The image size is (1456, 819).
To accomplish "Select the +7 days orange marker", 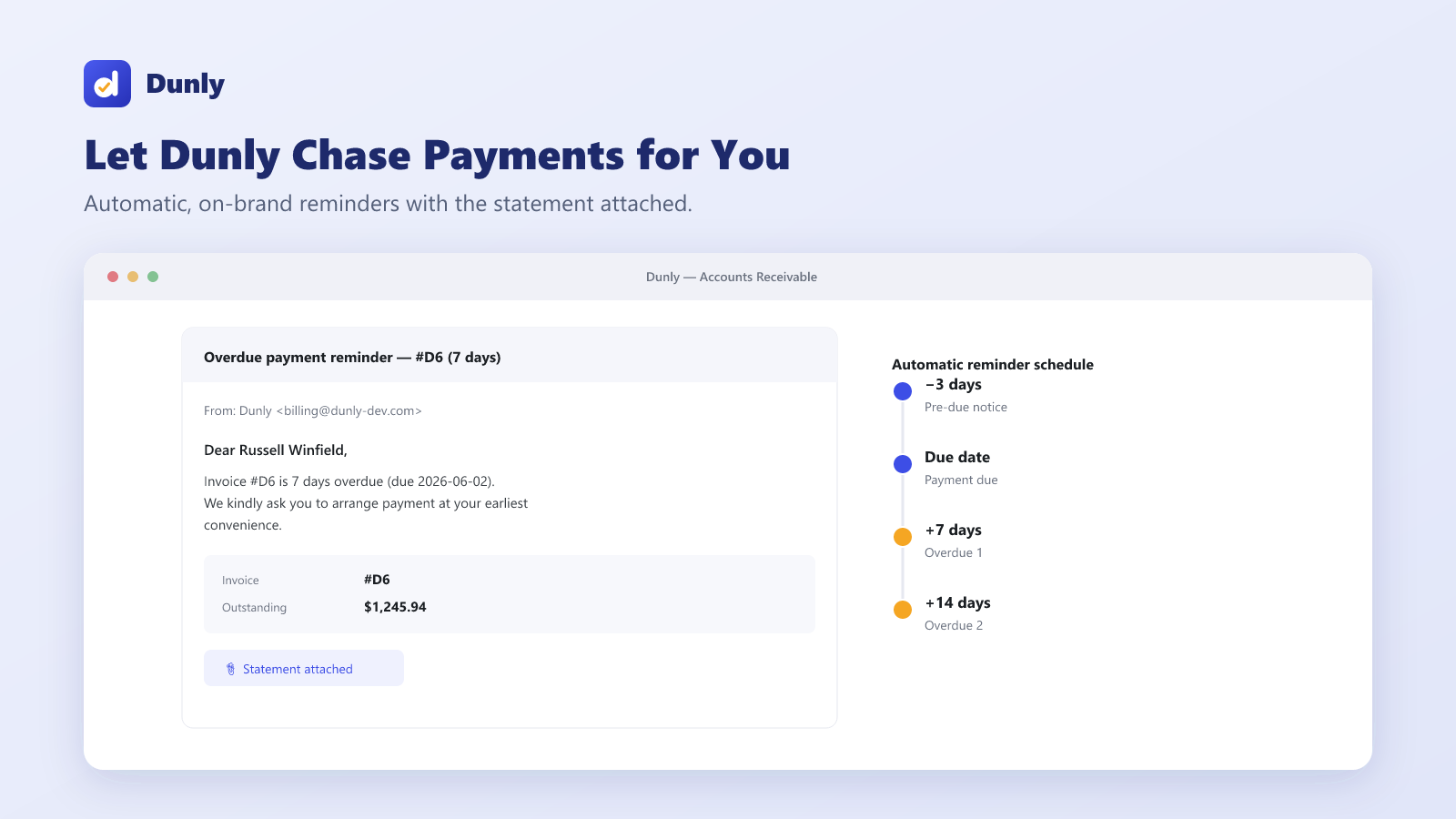I will point(903,537).
